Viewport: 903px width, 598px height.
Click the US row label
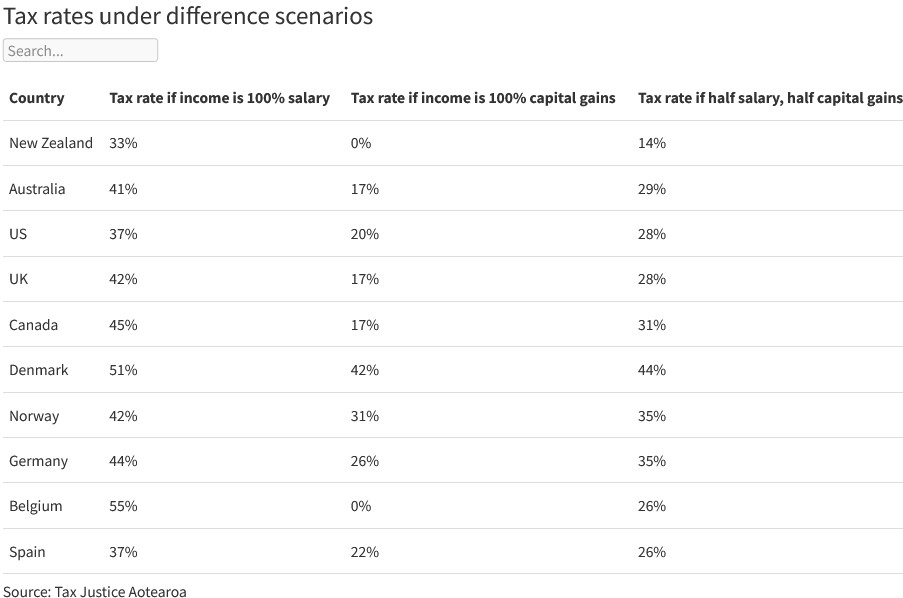tap(18, 234)
